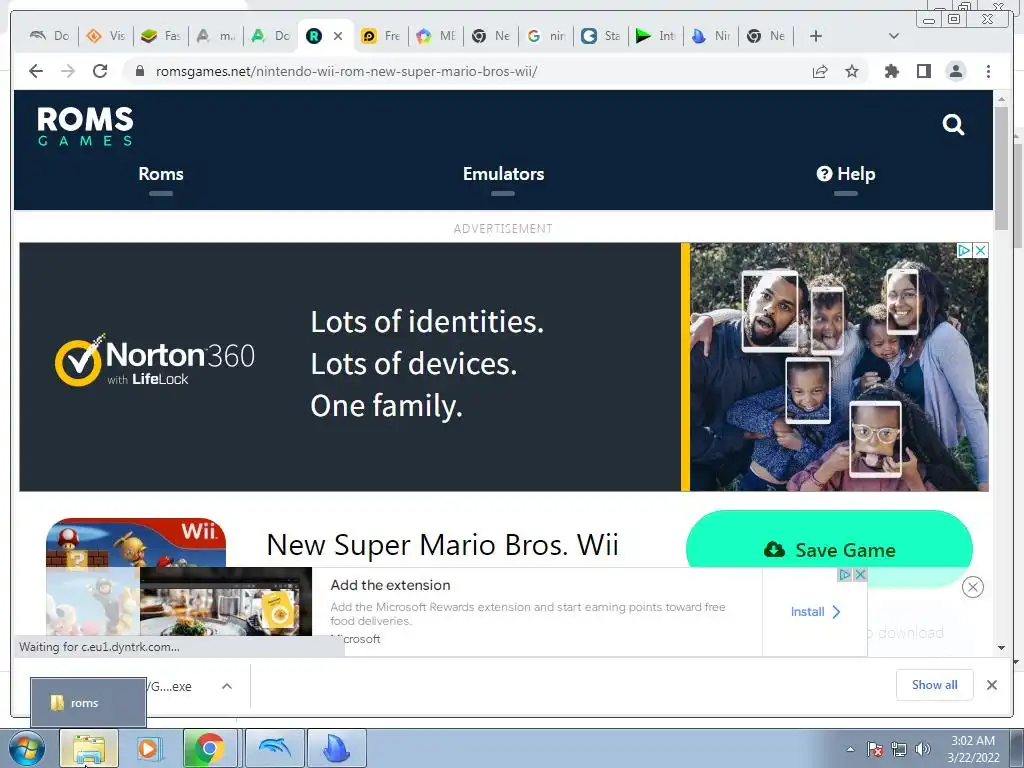The height and width of the screenshot is (768, 1024).
Task: Open the Emulators menu
Action: click(x=504, y=174)
